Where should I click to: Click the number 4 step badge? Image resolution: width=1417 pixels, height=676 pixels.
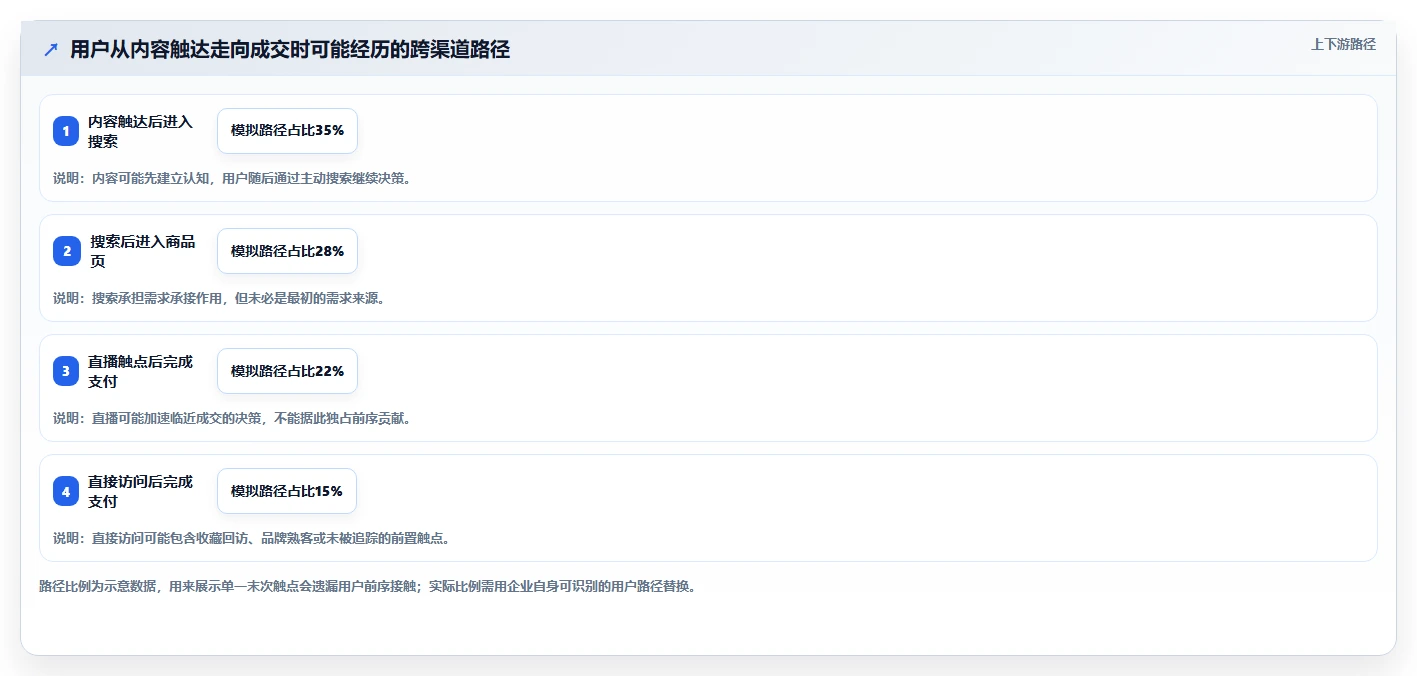(66, 491)
